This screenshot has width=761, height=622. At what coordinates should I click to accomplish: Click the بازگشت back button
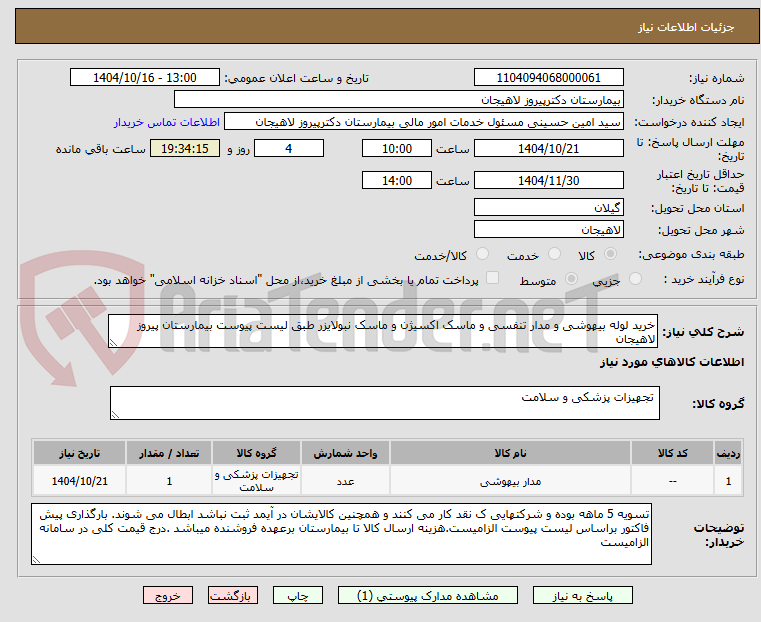click(233, 595)
